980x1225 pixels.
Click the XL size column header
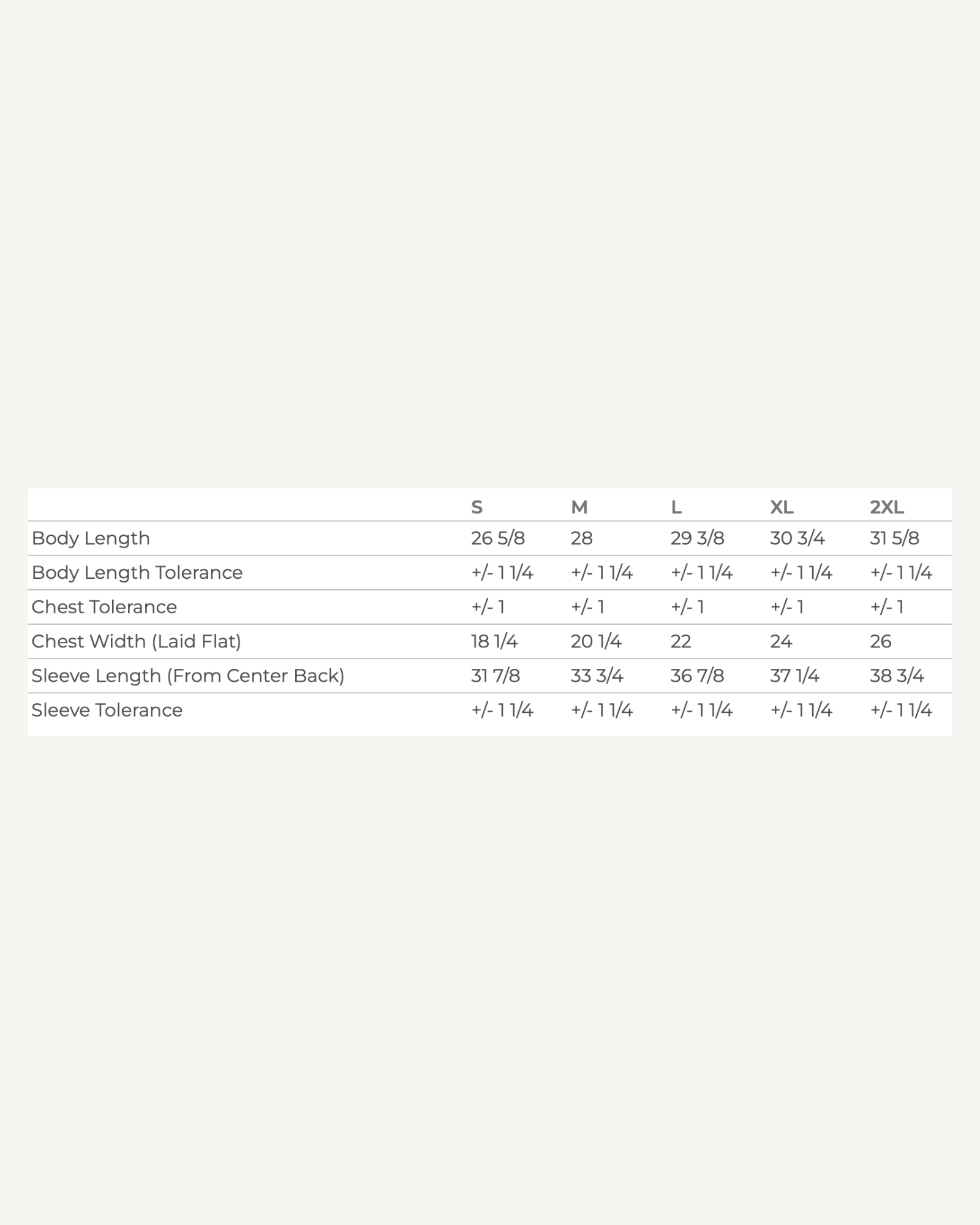pyautogui.click(x=782, y=507)
